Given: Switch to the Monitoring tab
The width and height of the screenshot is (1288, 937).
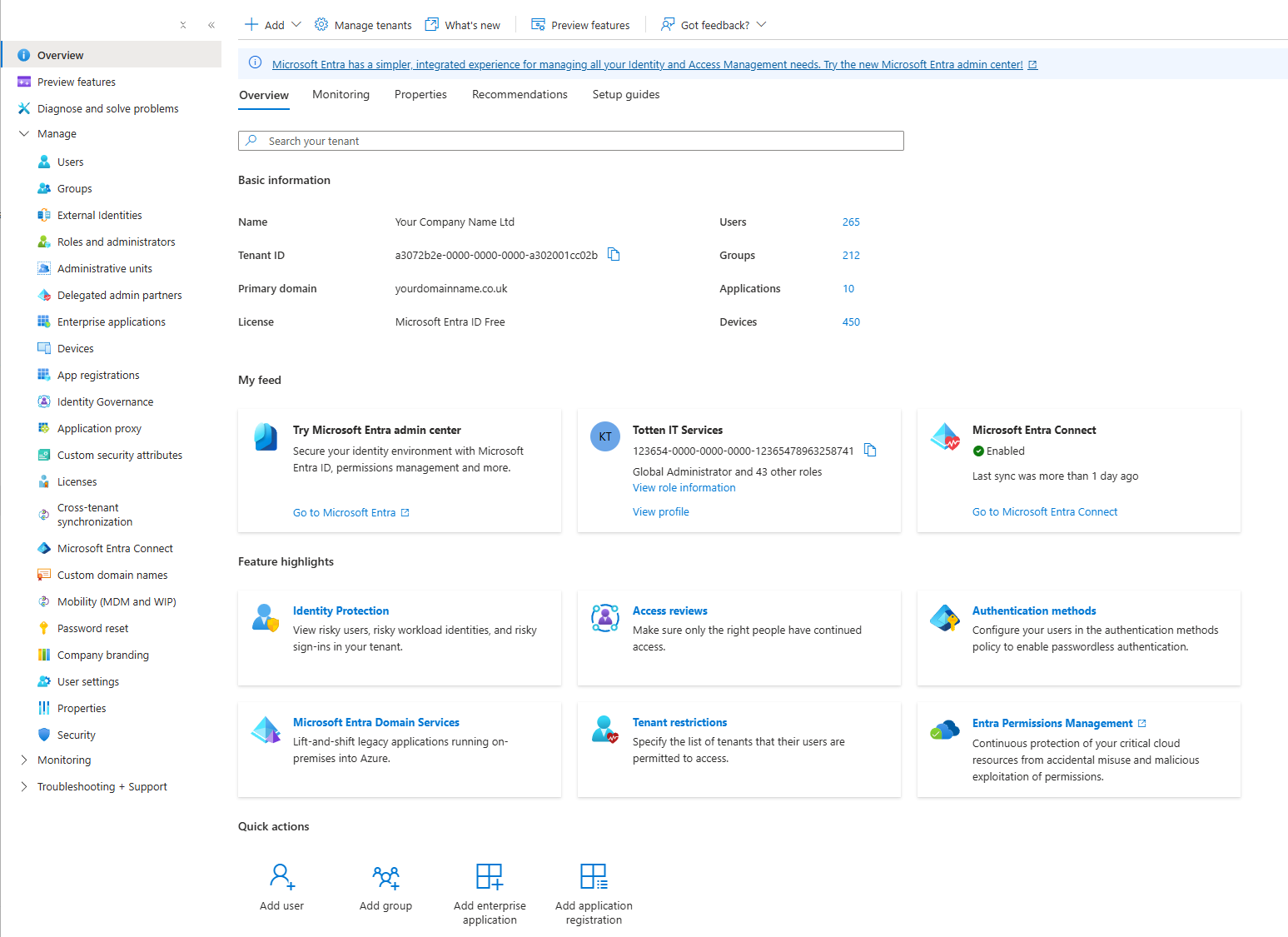Looking at the screenshot, I should (341, 94).
